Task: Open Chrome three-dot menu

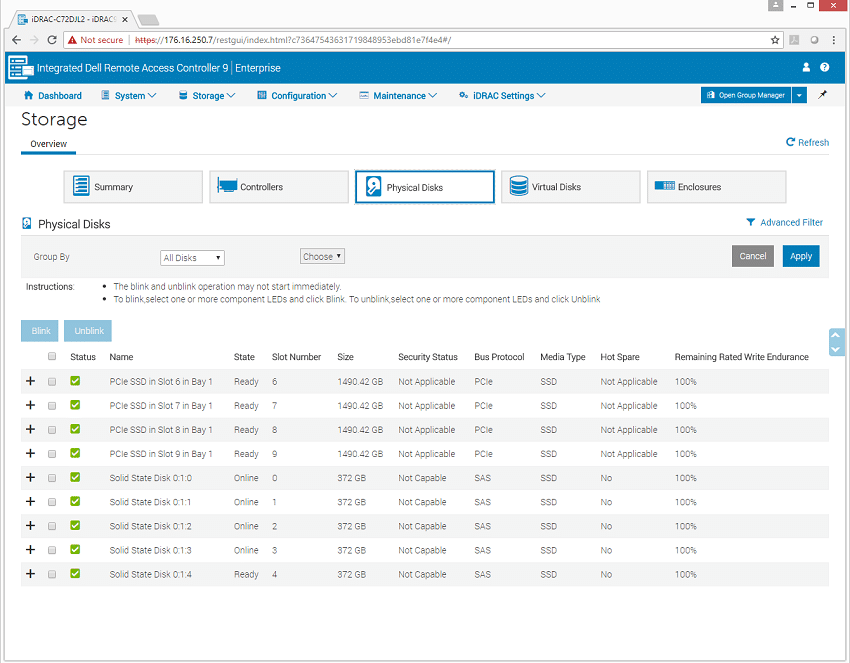Action: tap(834, 40)
